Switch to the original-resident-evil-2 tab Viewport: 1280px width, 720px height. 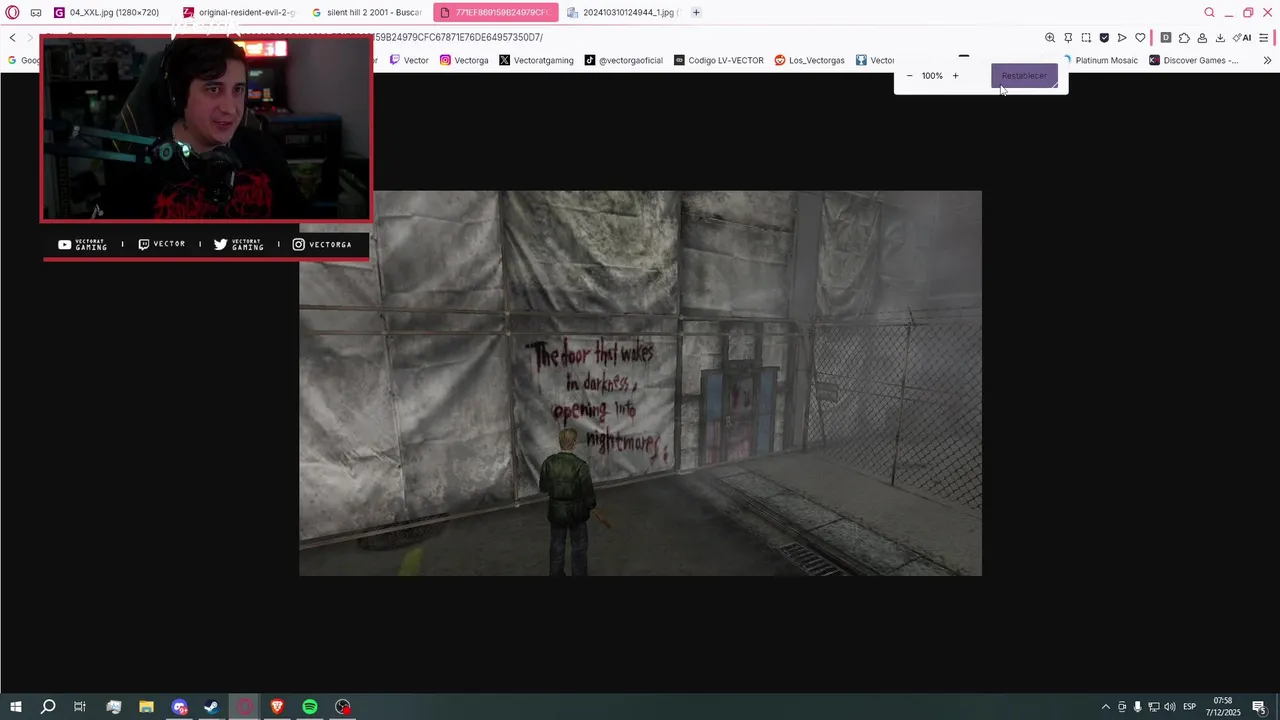[238, 13]
